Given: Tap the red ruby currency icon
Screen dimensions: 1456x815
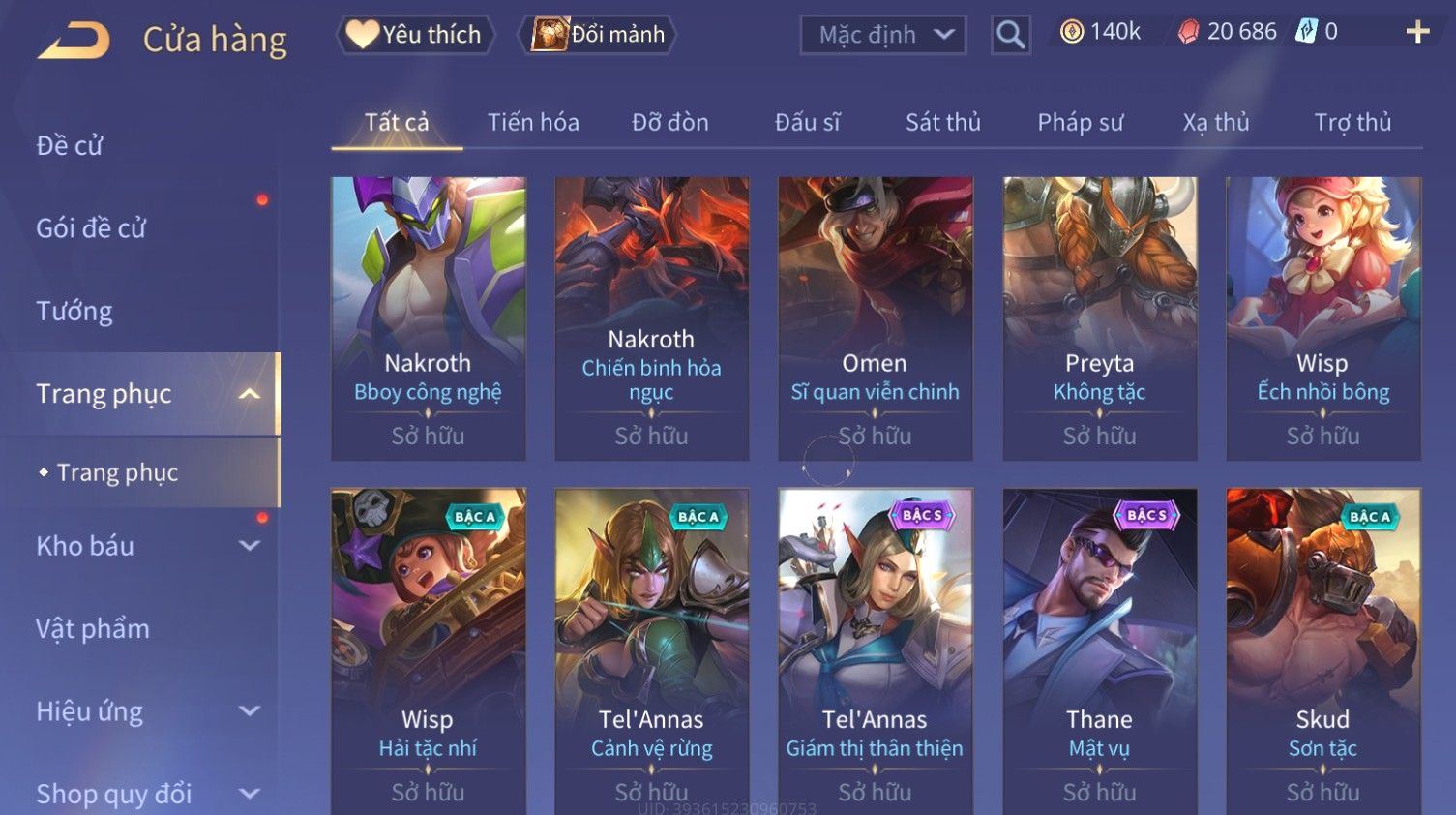Looking at the screenshot, I should [1188, 32].
